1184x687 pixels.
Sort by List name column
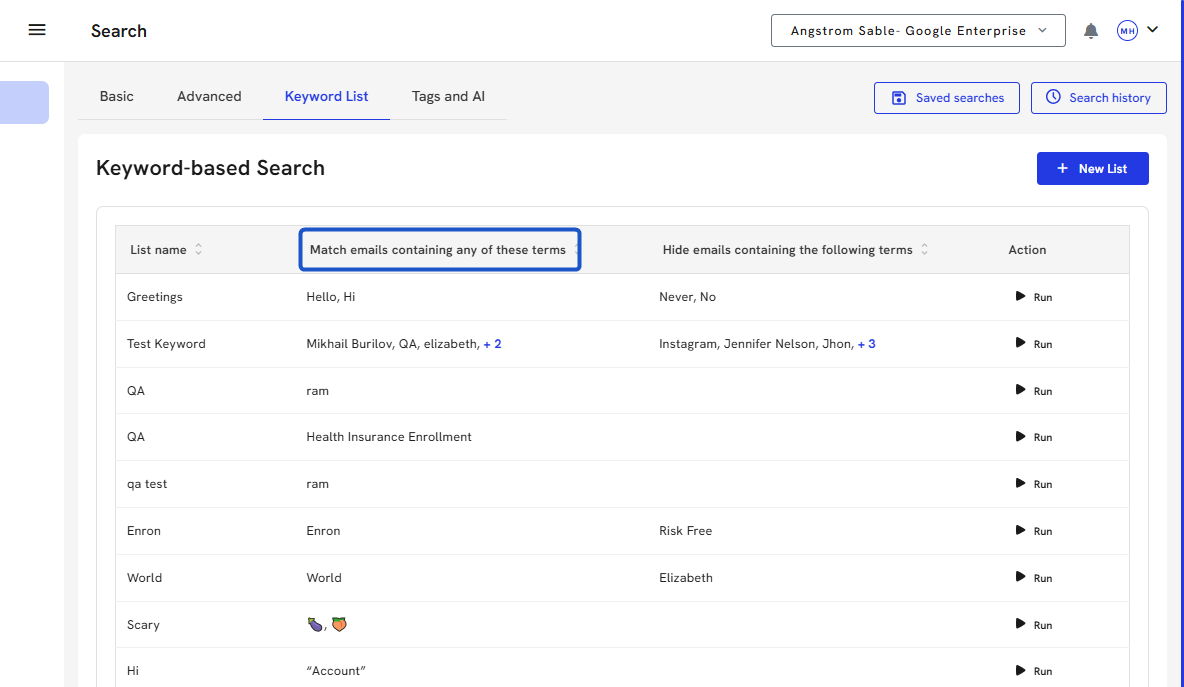[x=198, y=250]
